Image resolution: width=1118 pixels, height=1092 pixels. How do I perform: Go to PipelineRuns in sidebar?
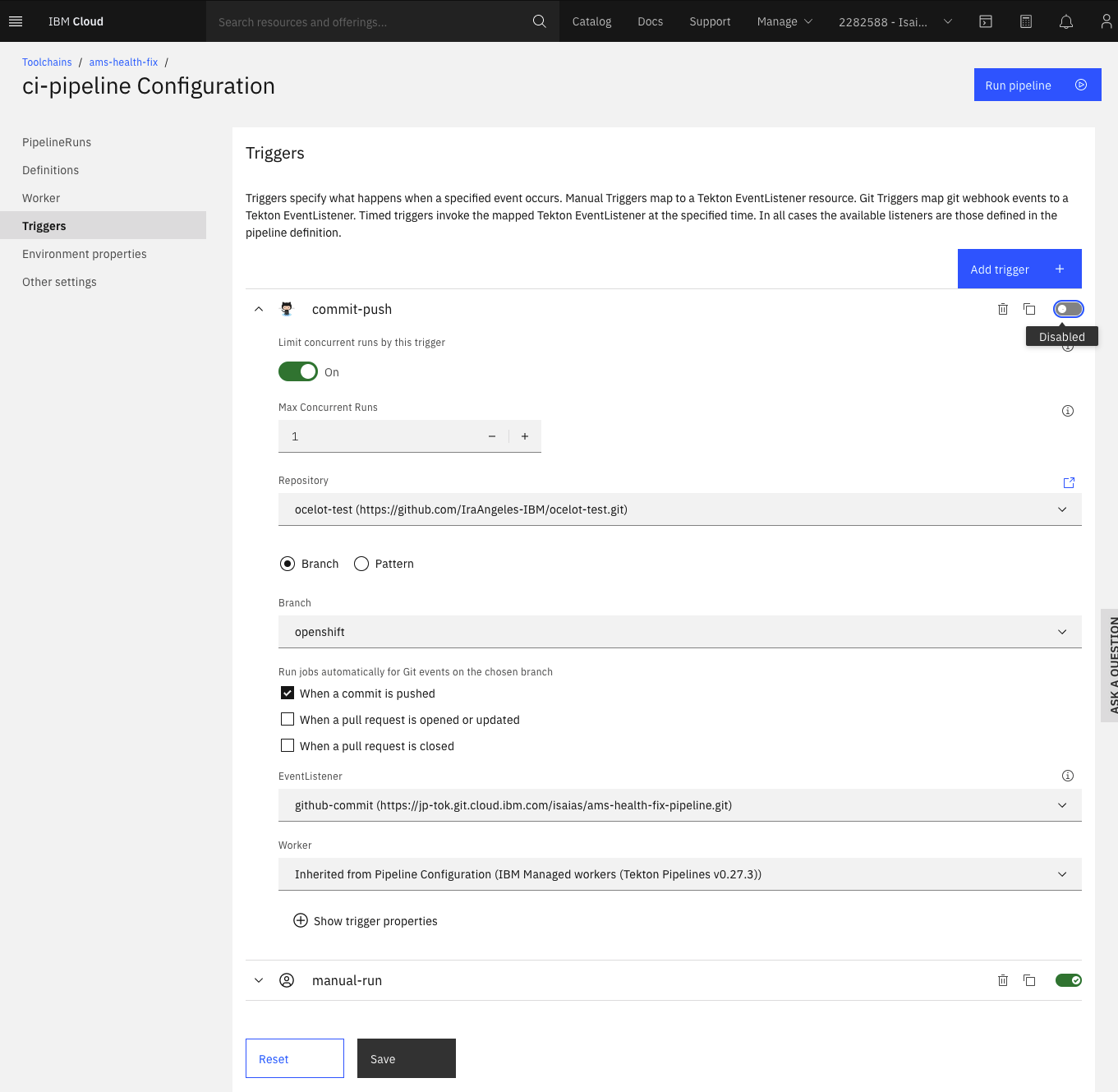click(x=57, y=142)
